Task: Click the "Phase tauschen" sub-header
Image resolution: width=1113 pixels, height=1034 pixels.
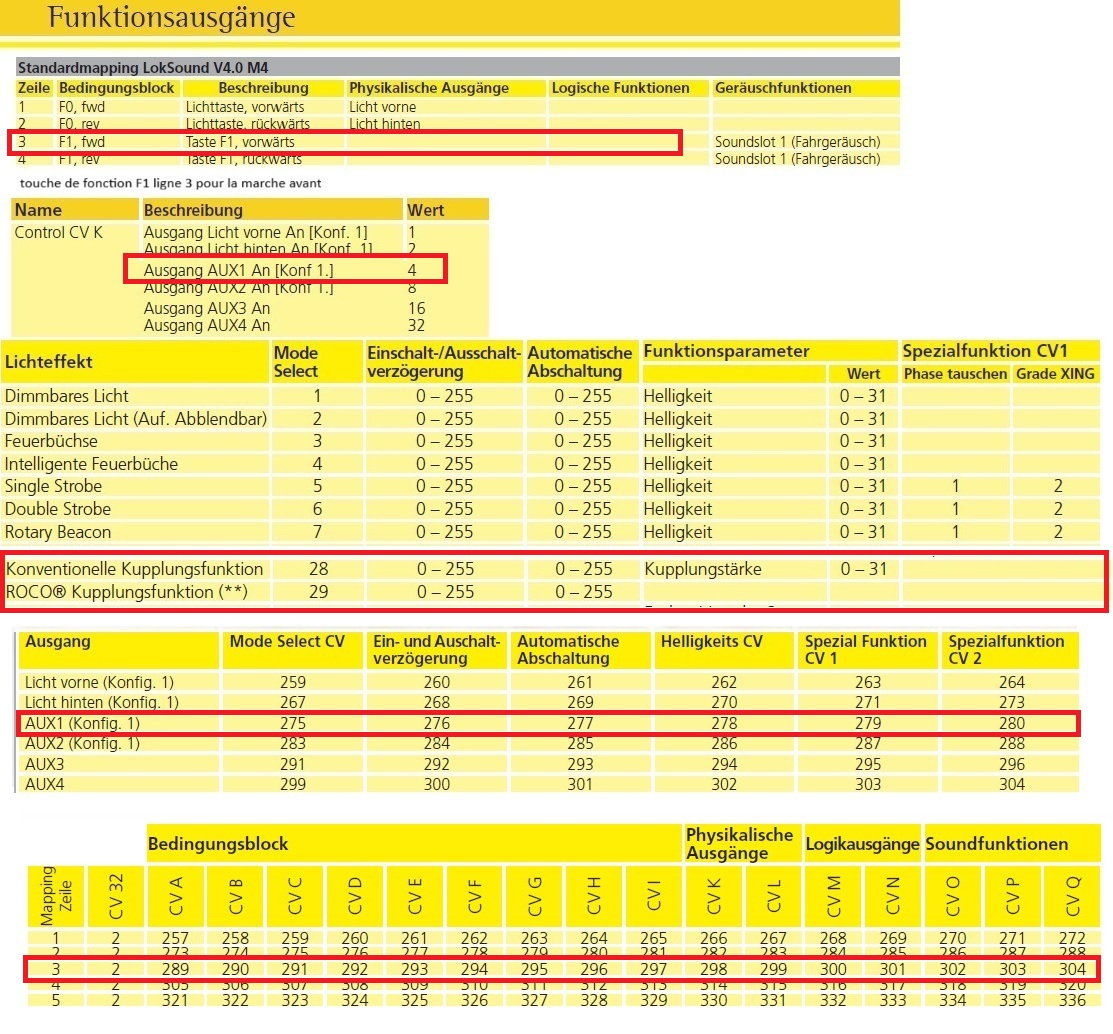Action: pos(955,374)
